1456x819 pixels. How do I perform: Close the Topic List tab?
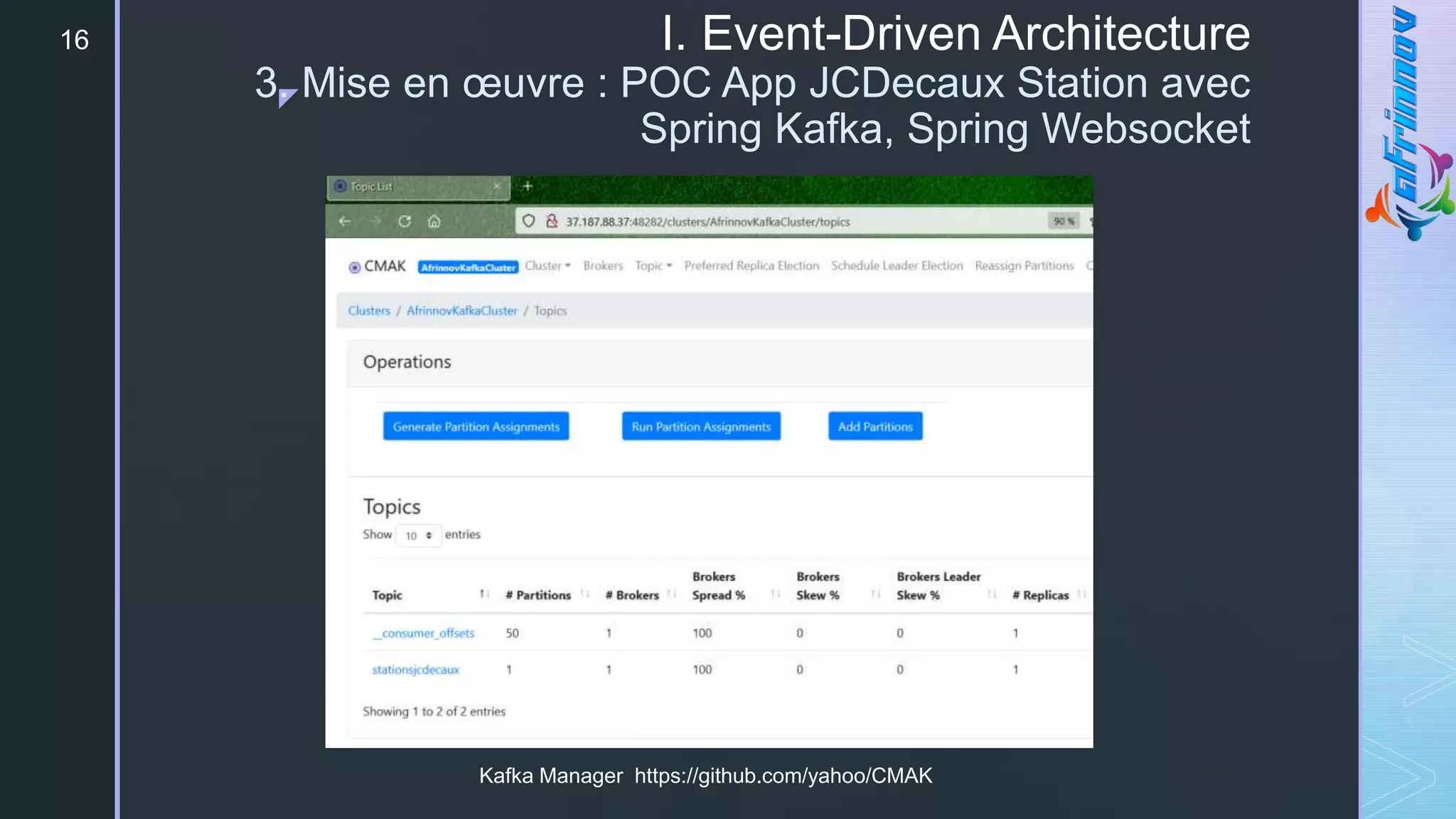(x=497, y=186)
